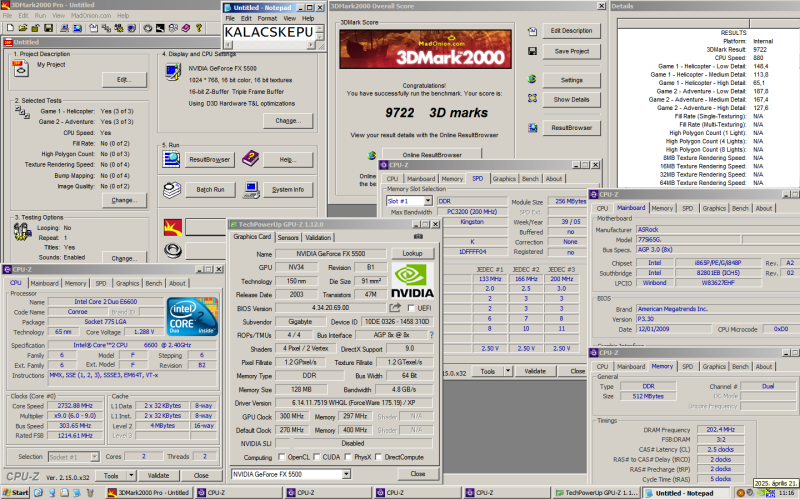
Task: Switch to the Sensors tab in GPU-Z
Action: click(288, 237)
